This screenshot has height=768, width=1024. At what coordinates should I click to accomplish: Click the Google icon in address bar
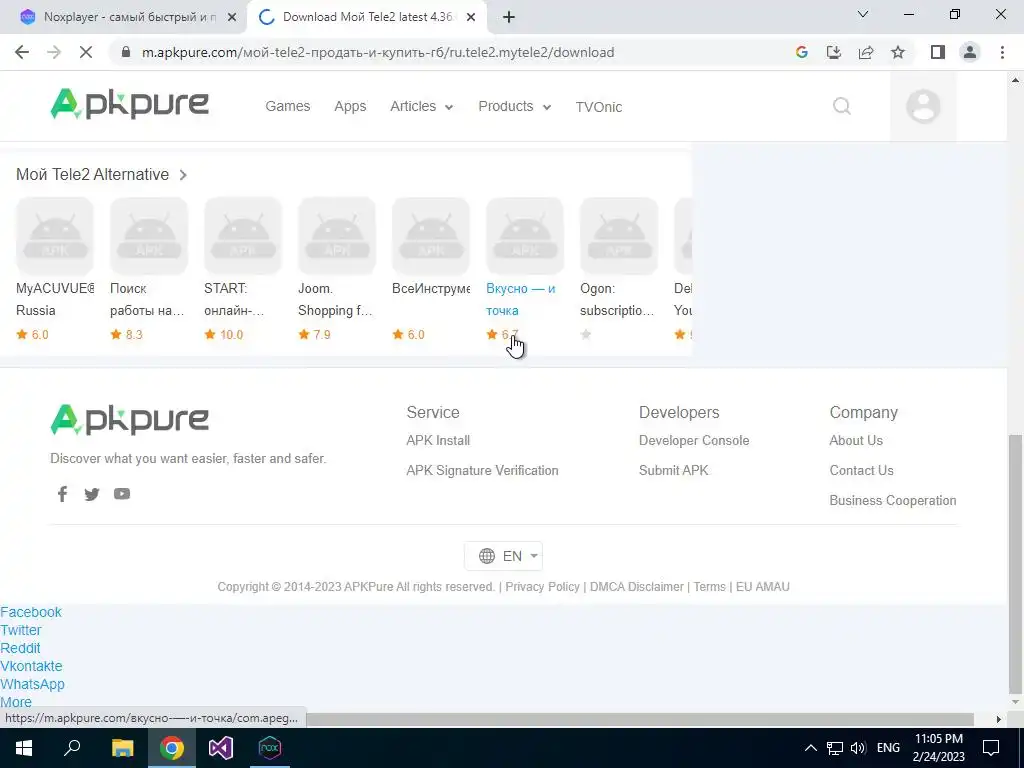click(x=802, y=52)
